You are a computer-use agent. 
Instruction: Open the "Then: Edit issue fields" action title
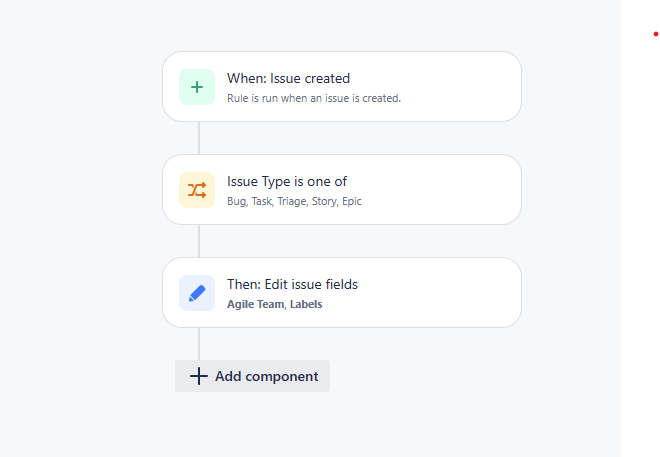[293, 285]
